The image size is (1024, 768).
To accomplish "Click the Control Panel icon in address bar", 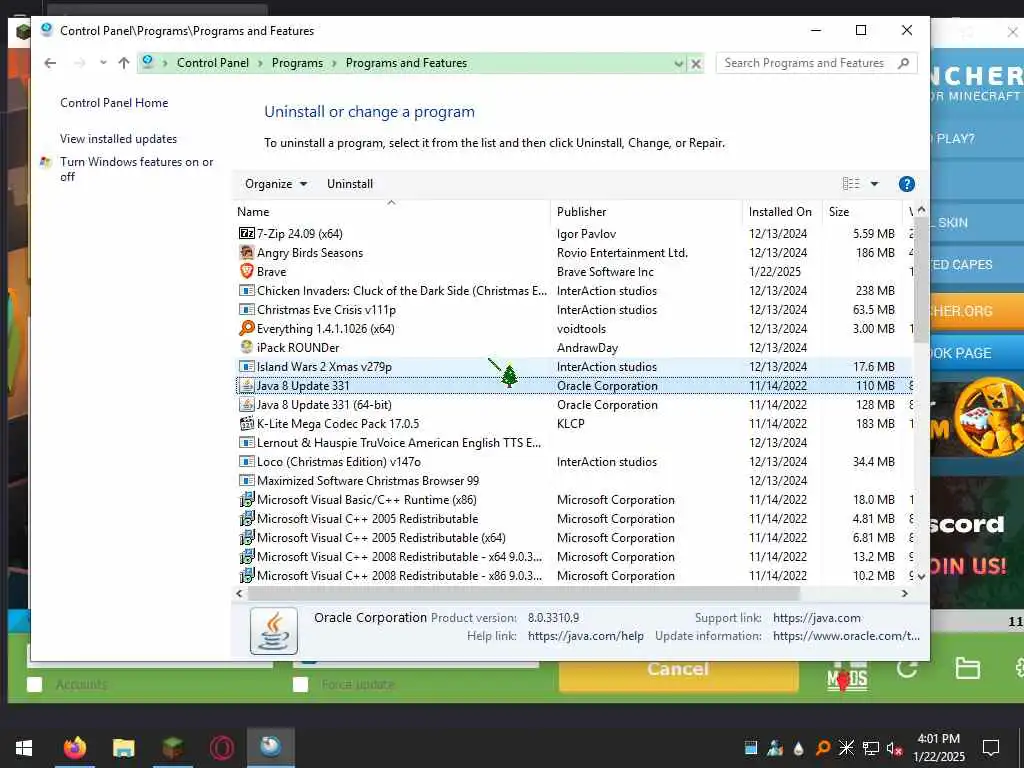I will pyautogui.click(x=148, y=62).
